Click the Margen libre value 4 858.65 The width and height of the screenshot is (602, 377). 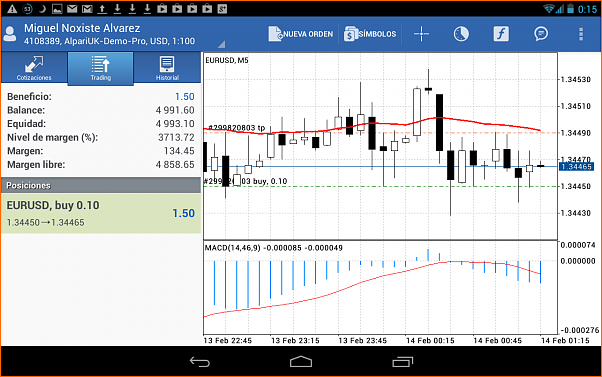coord(175,165)
